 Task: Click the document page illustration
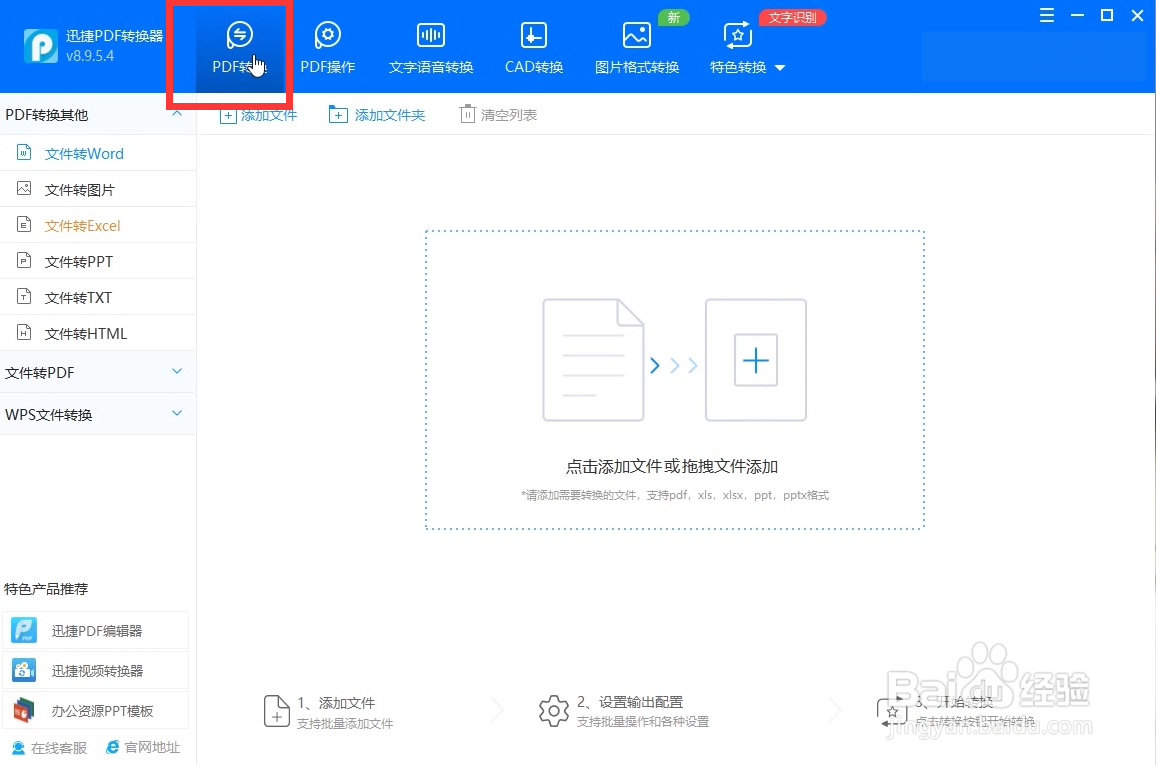pos(593,360)
